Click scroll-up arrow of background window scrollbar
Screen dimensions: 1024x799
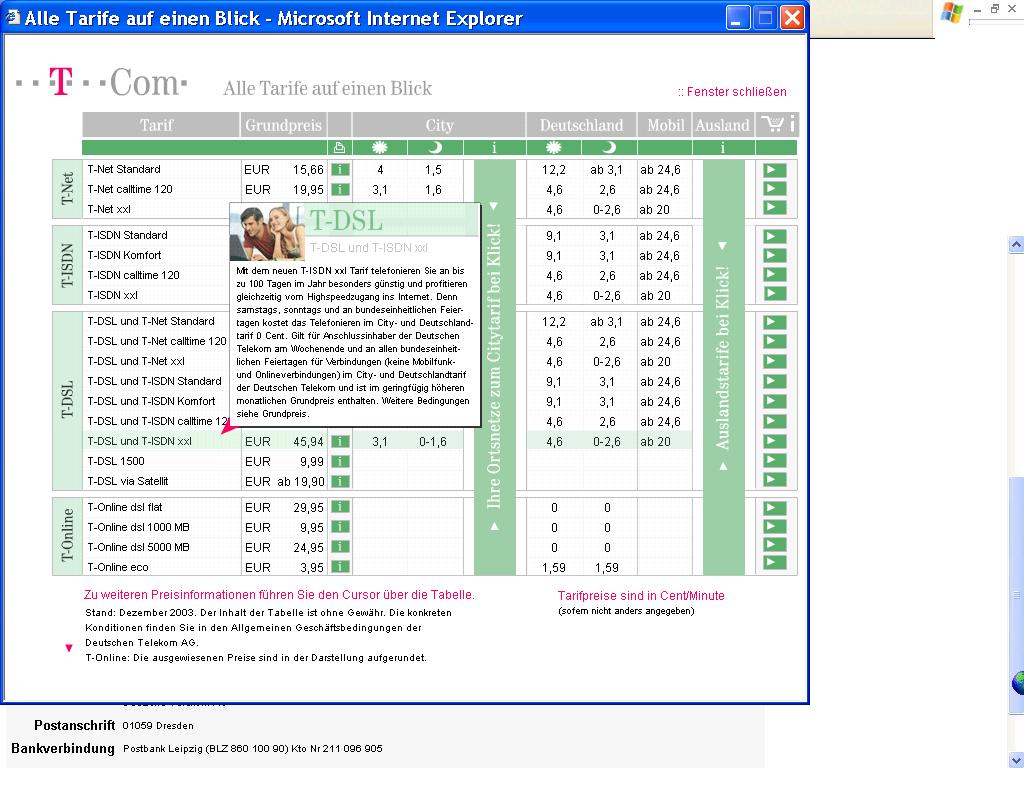(x=1016, y=245)
